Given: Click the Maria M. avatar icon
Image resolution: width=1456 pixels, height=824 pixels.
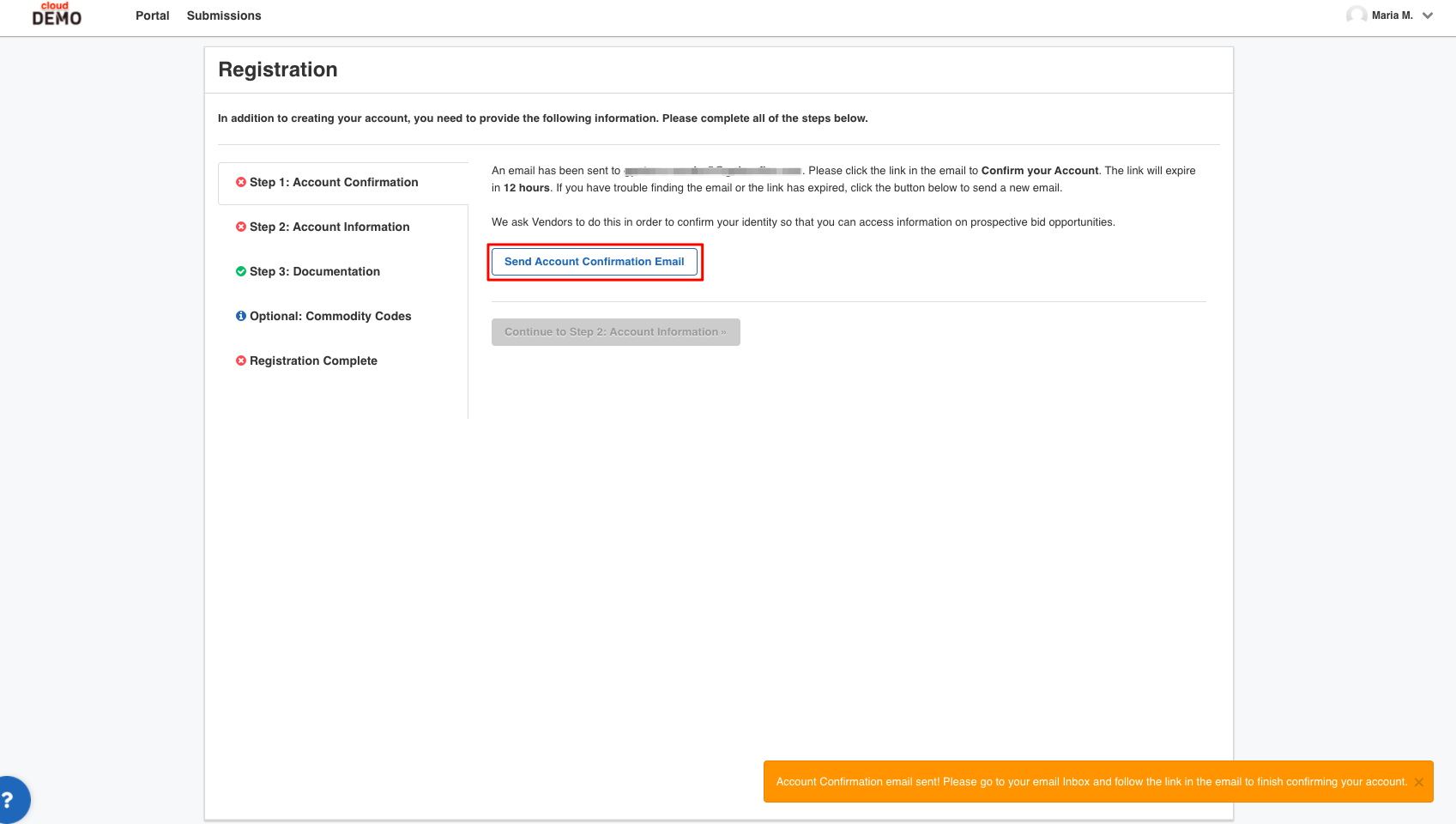Looking at the screenshot, I should pyautogui.click(x=1356, y=15).
